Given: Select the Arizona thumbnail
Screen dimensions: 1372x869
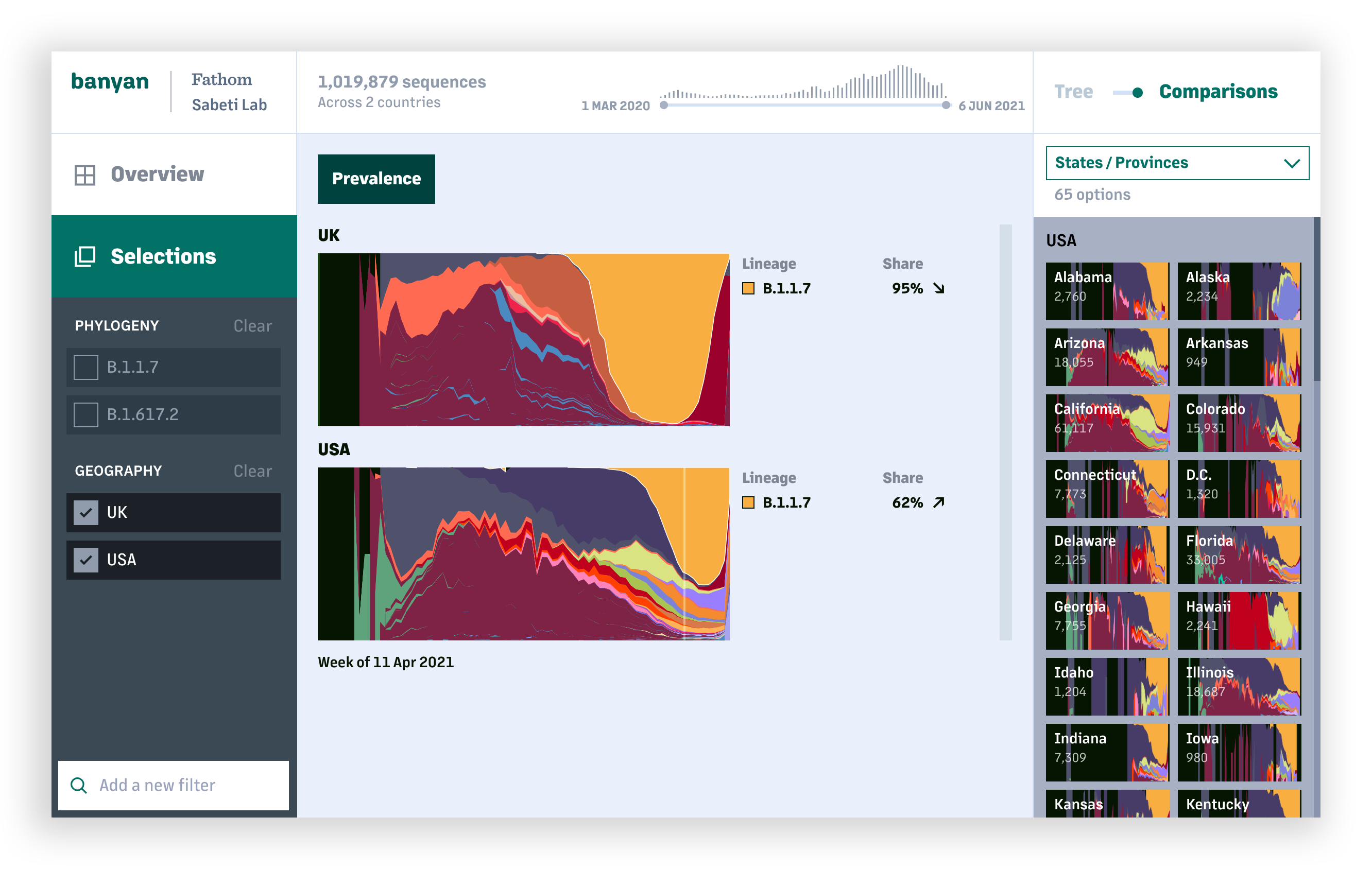Looking at the screenshot, I should click(x=1107, y=357).
